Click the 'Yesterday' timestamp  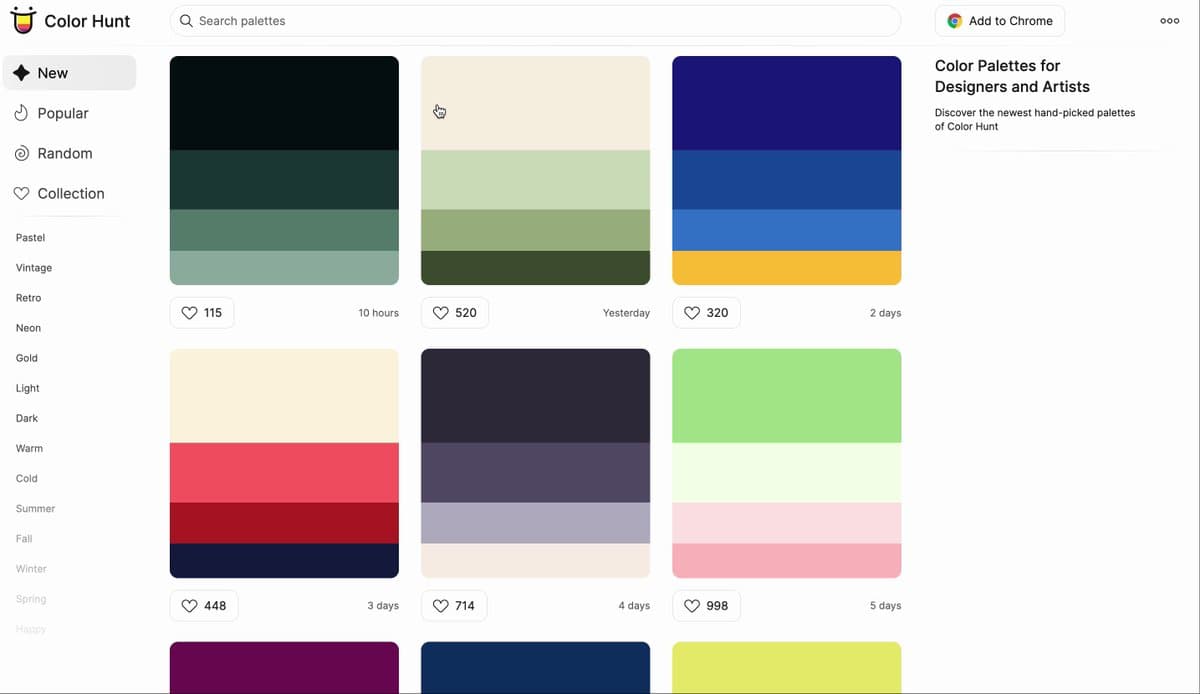[626, 313]
